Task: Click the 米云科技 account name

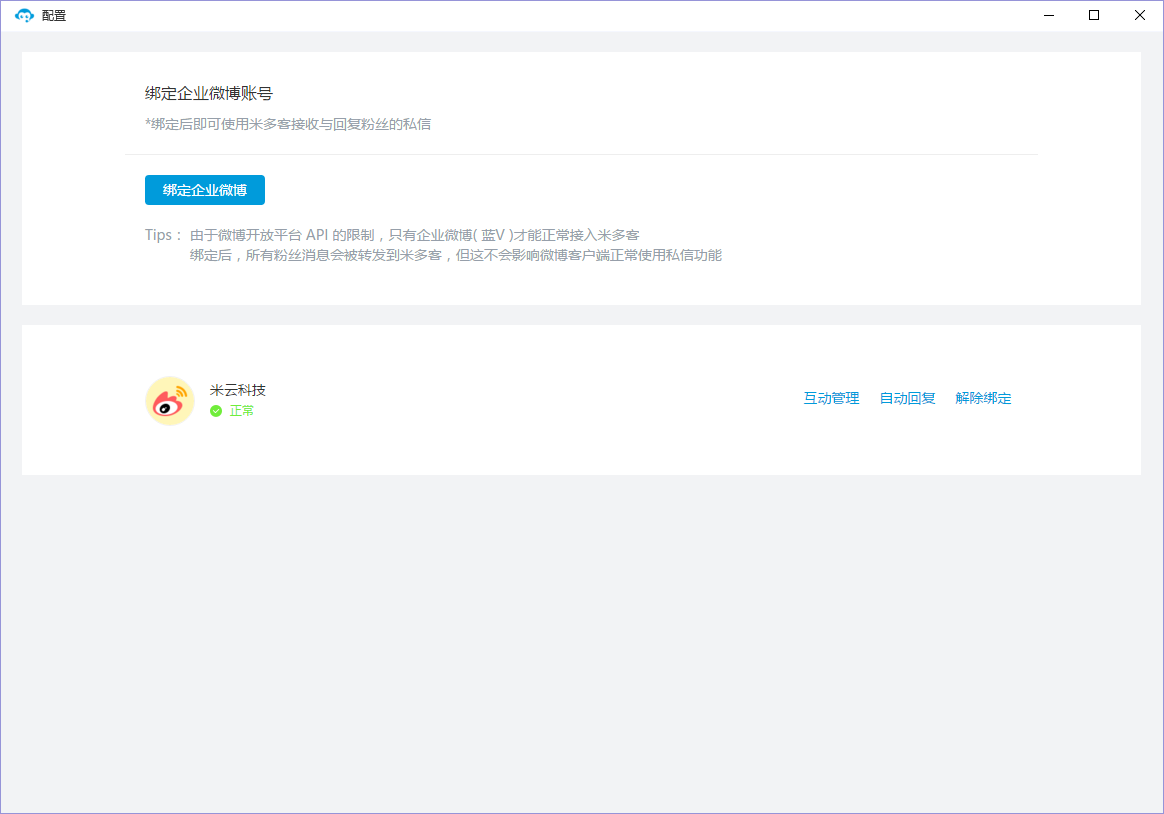Action: point(238,390)
